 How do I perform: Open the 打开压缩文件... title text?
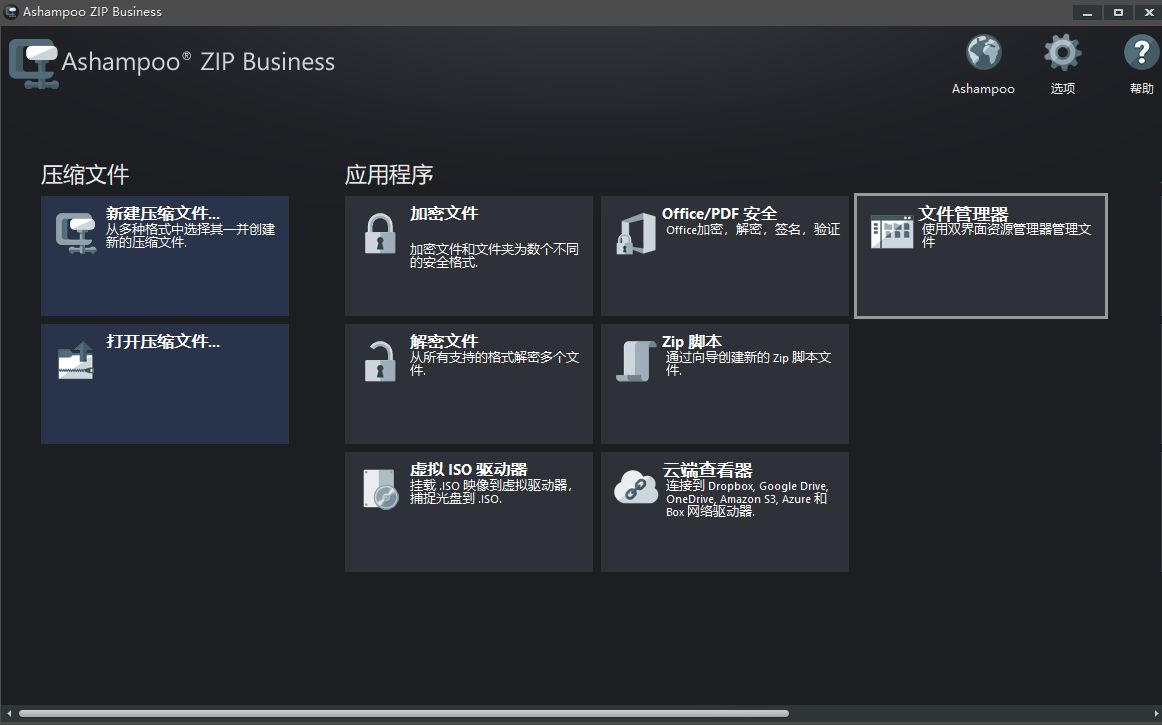(163, 342)
